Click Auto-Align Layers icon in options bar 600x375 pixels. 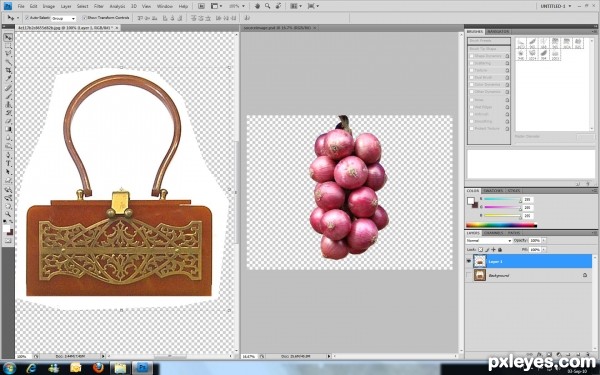247,18
